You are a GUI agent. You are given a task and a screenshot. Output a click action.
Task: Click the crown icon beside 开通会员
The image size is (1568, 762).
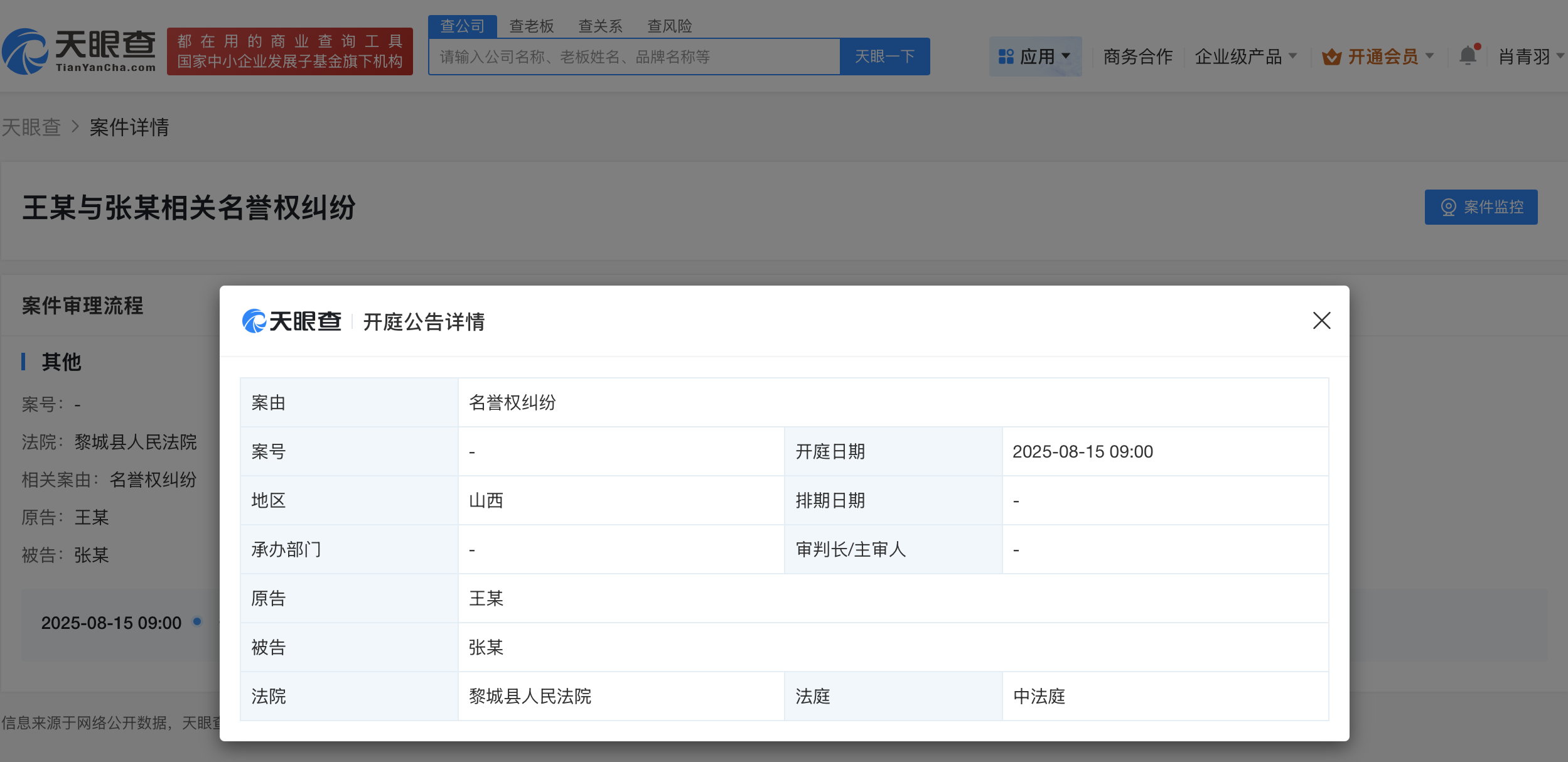(x=1331, y=56)
